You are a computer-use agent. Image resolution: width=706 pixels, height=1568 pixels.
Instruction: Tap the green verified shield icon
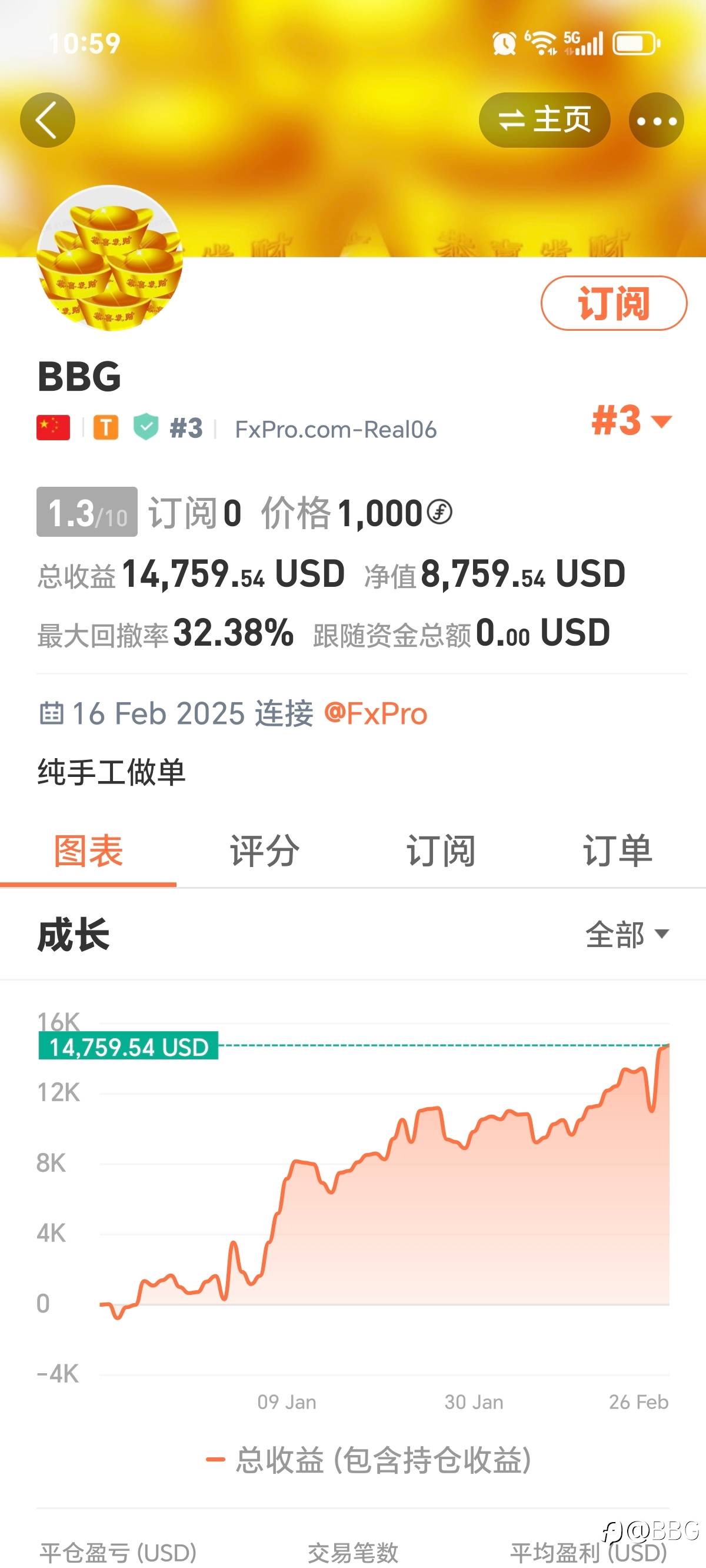pyautogui.click(x=146, y=427)
